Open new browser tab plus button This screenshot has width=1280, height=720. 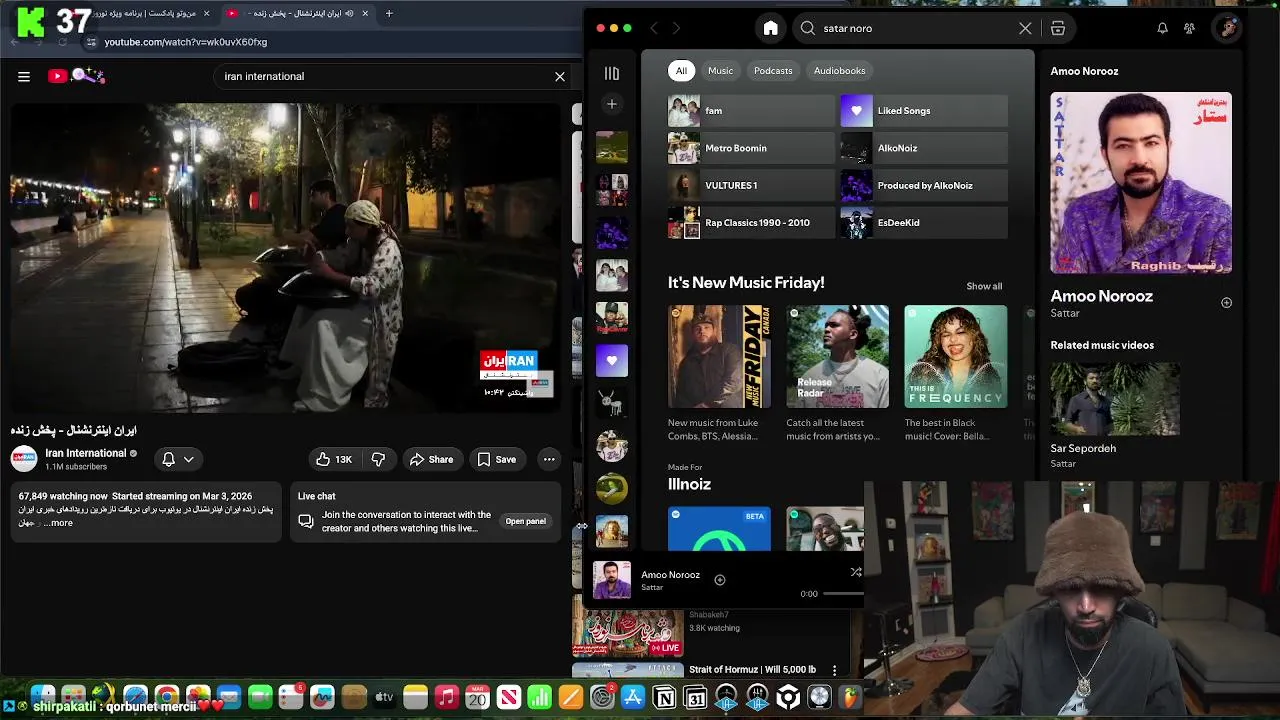[x=389, y=13]
